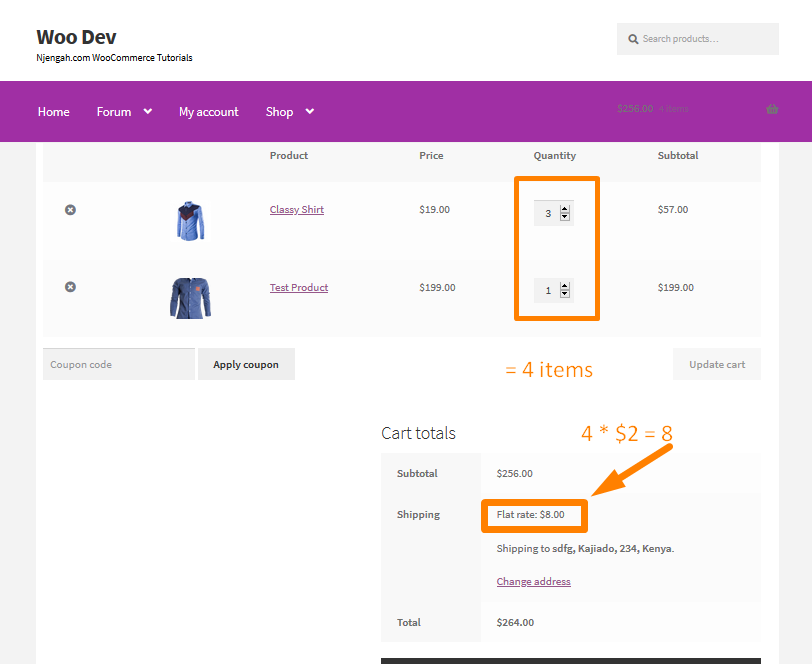Click the Cart totals heading
Screen dimensions: 812x664
(418, 433)
